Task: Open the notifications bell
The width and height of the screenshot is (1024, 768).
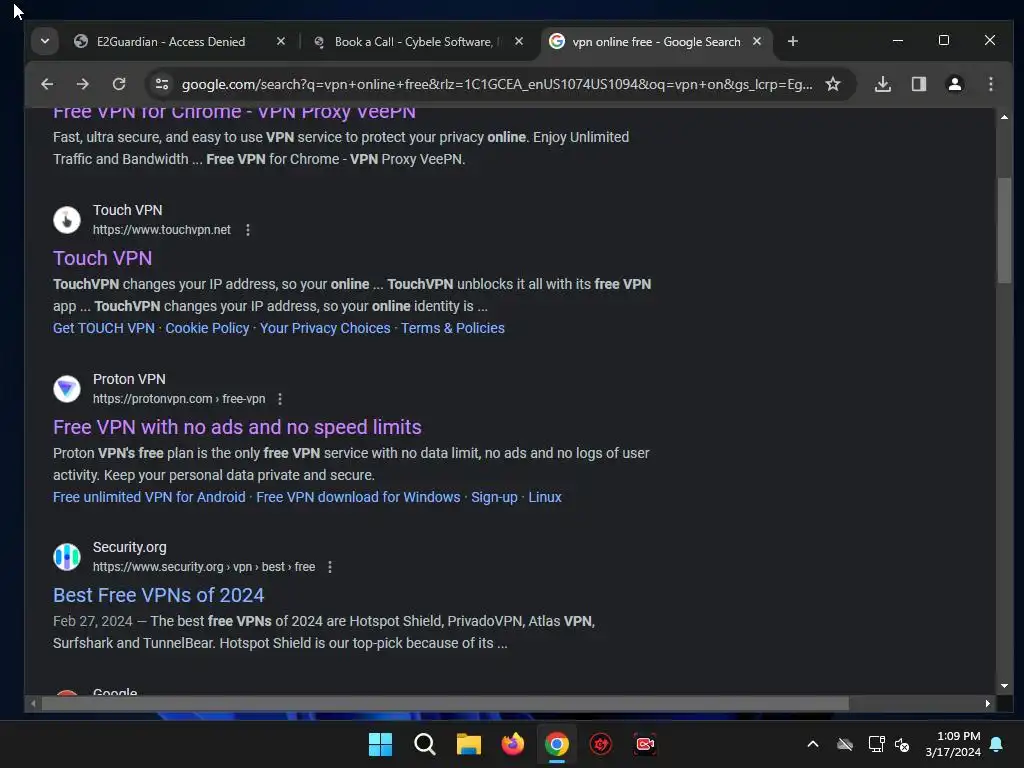Action: 997,744
